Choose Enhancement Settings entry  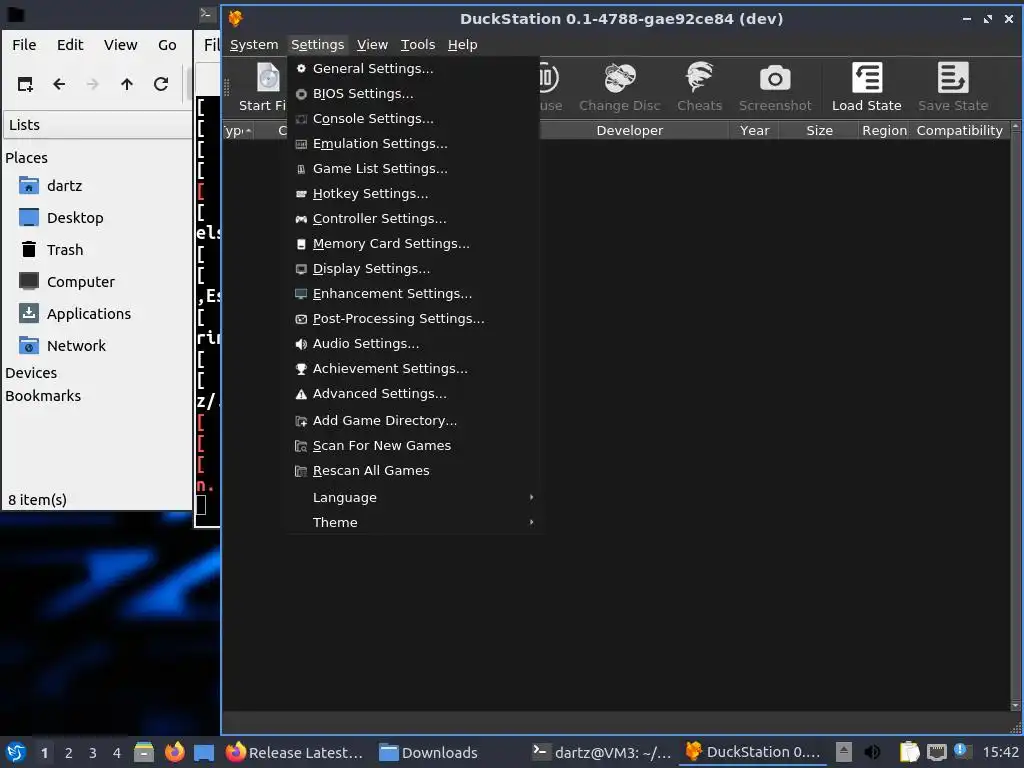[413, 293]
